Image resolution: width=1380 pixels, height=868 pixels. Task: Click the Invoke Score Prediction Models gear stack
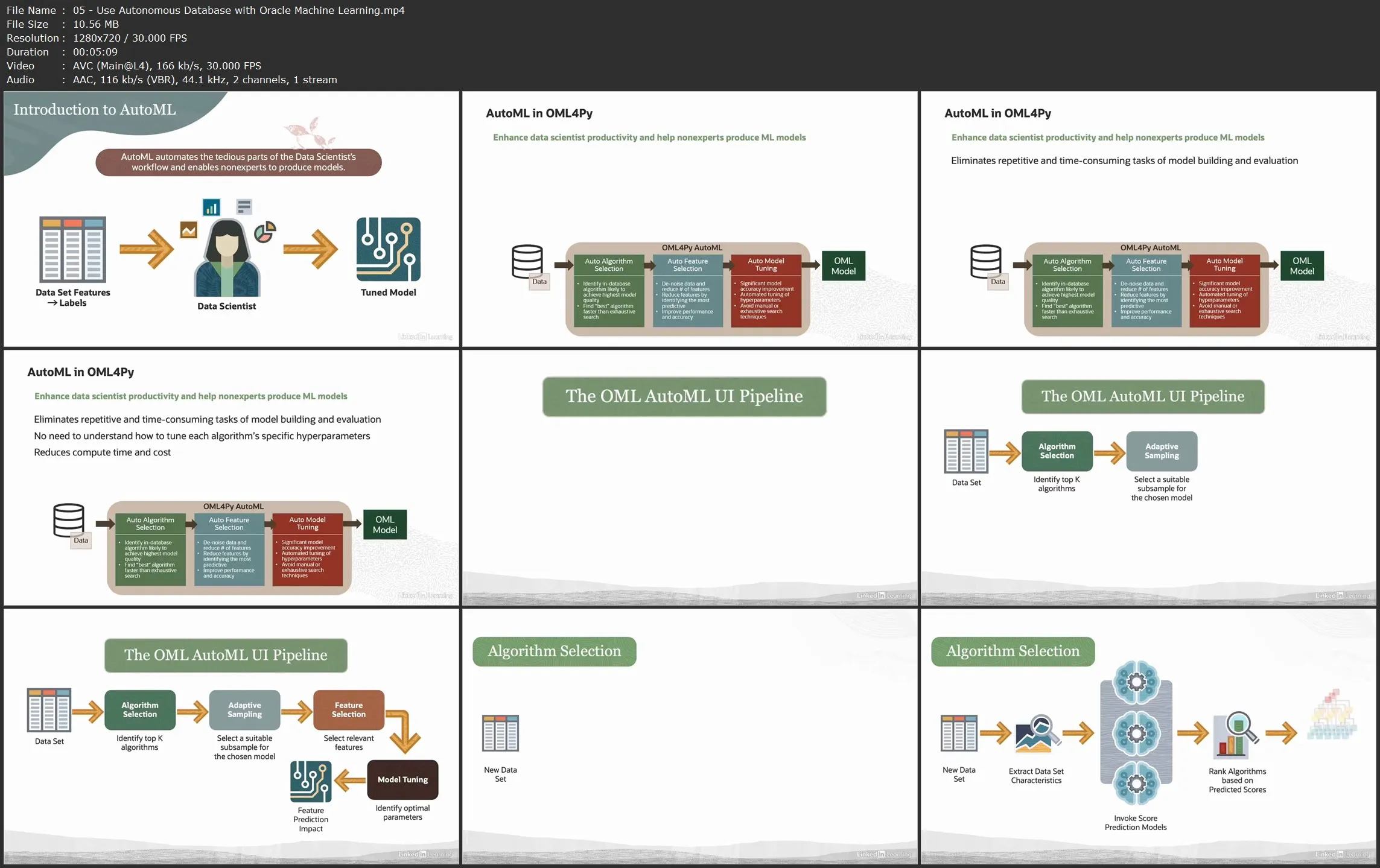[x=1136, y=732]
